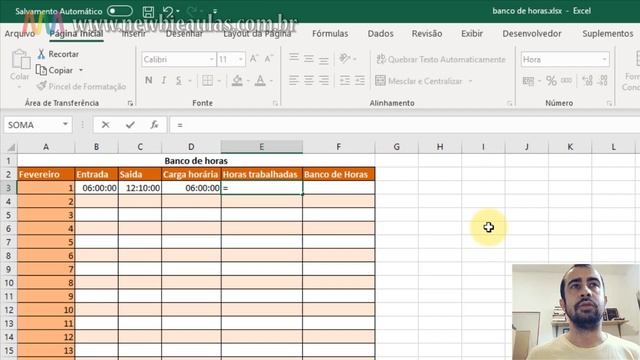
Task: Click the Enter checkmark formula icon
Action: pyautogui.click(x=130, y=125)
